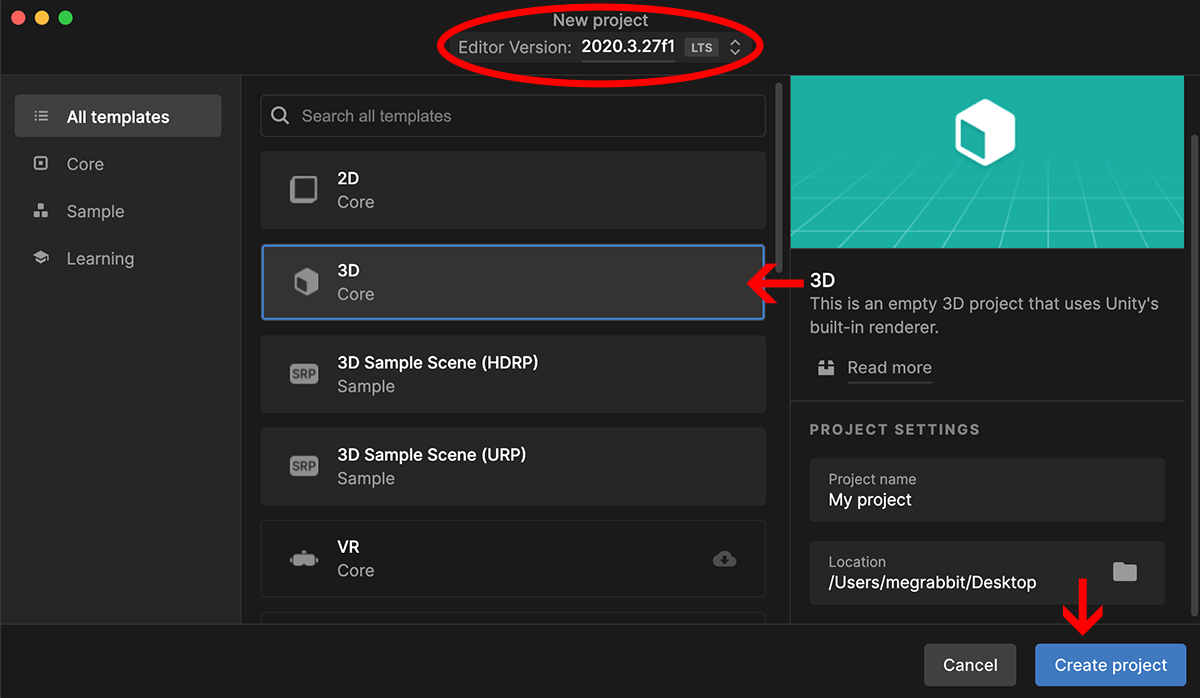Go to the Learning templates category

point(100,258)
